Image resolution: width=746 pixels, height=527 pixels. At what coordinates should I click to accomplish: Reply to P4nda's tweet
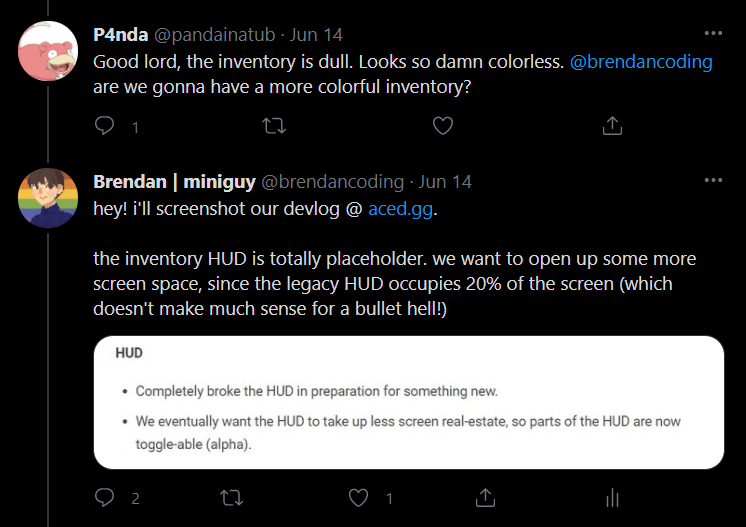[x=106, y=126]
